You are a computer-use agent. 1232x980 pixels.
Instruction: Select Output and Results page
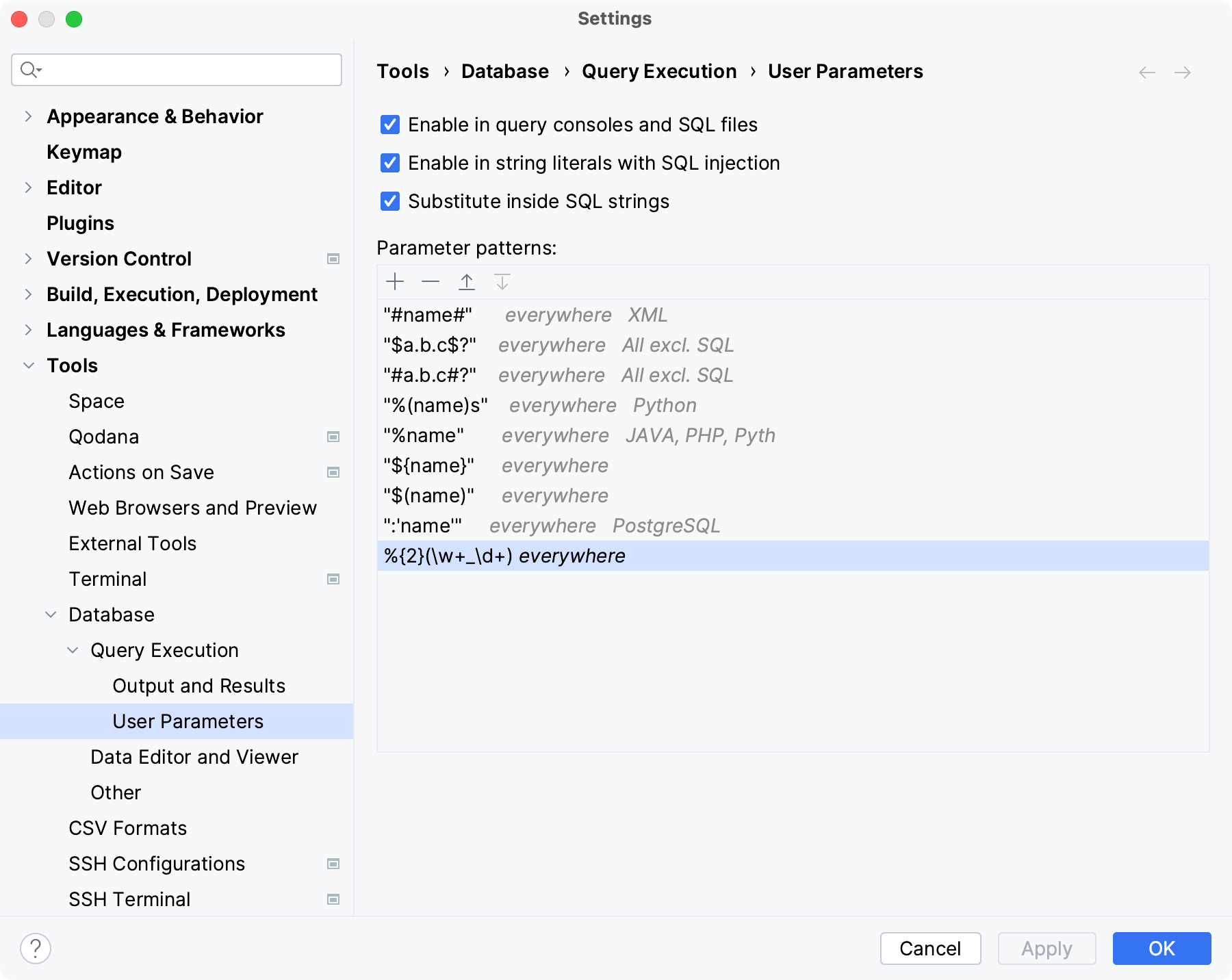tap(198, 685)
